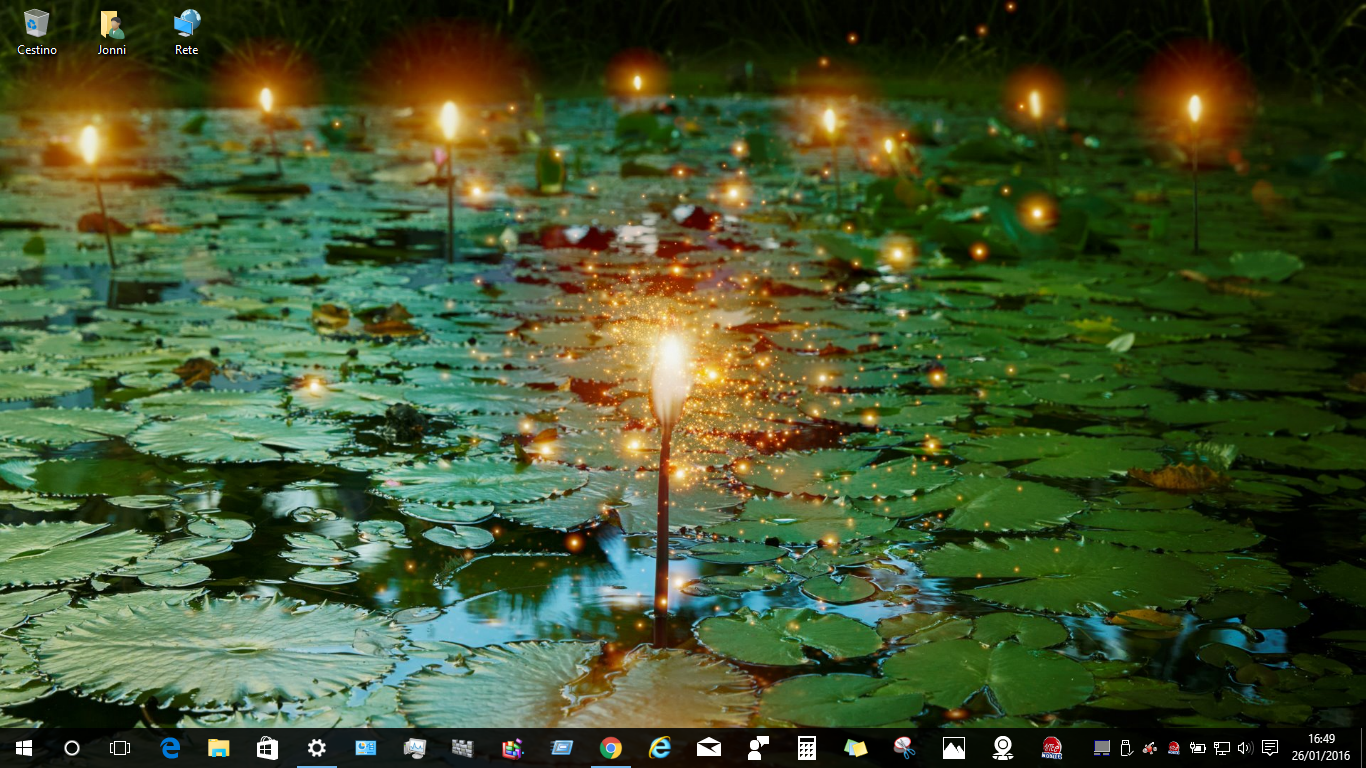
Task: Launch Google Chrome
Action: [x=609, y=748]
